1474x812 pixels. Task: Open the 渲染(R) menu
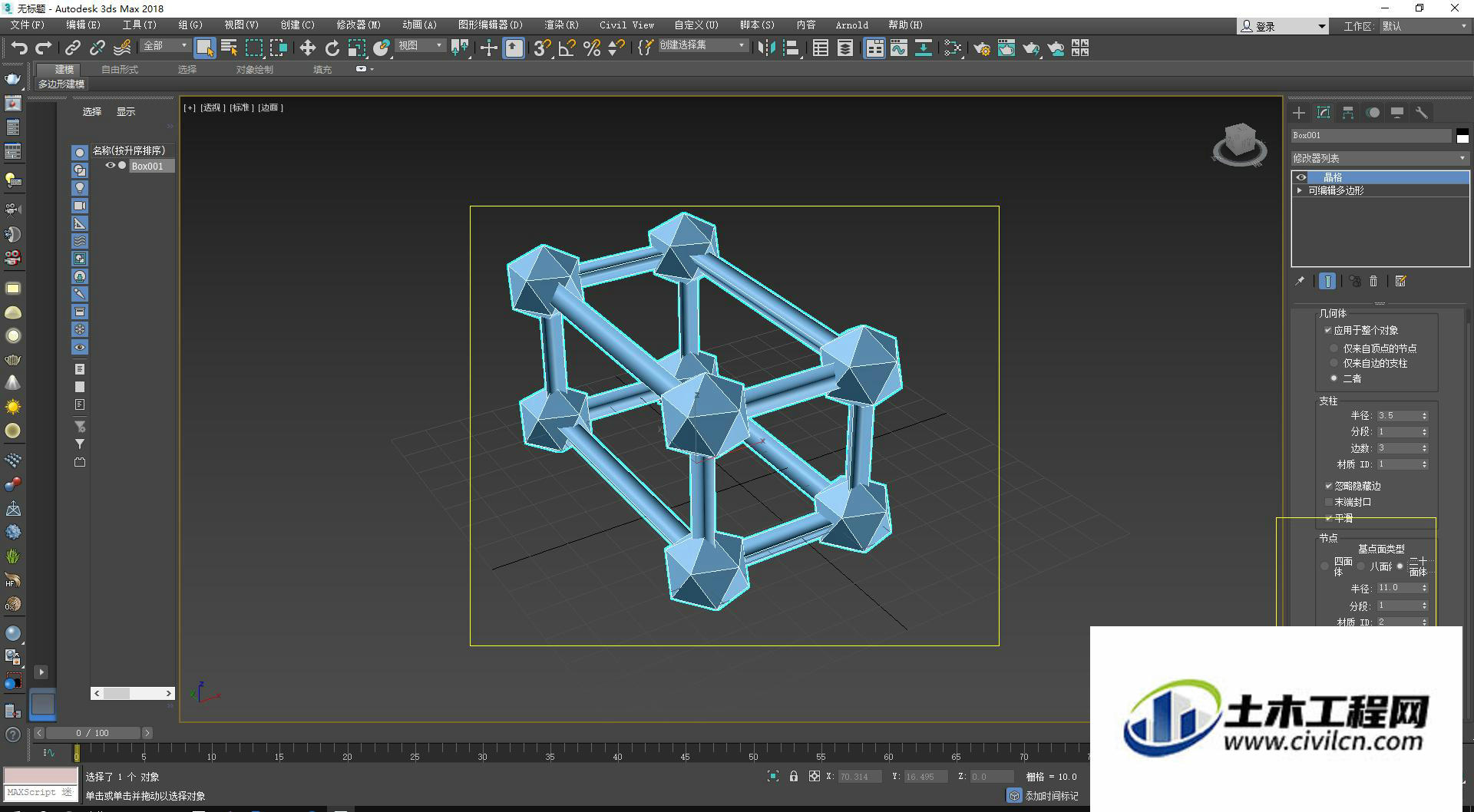561,25
